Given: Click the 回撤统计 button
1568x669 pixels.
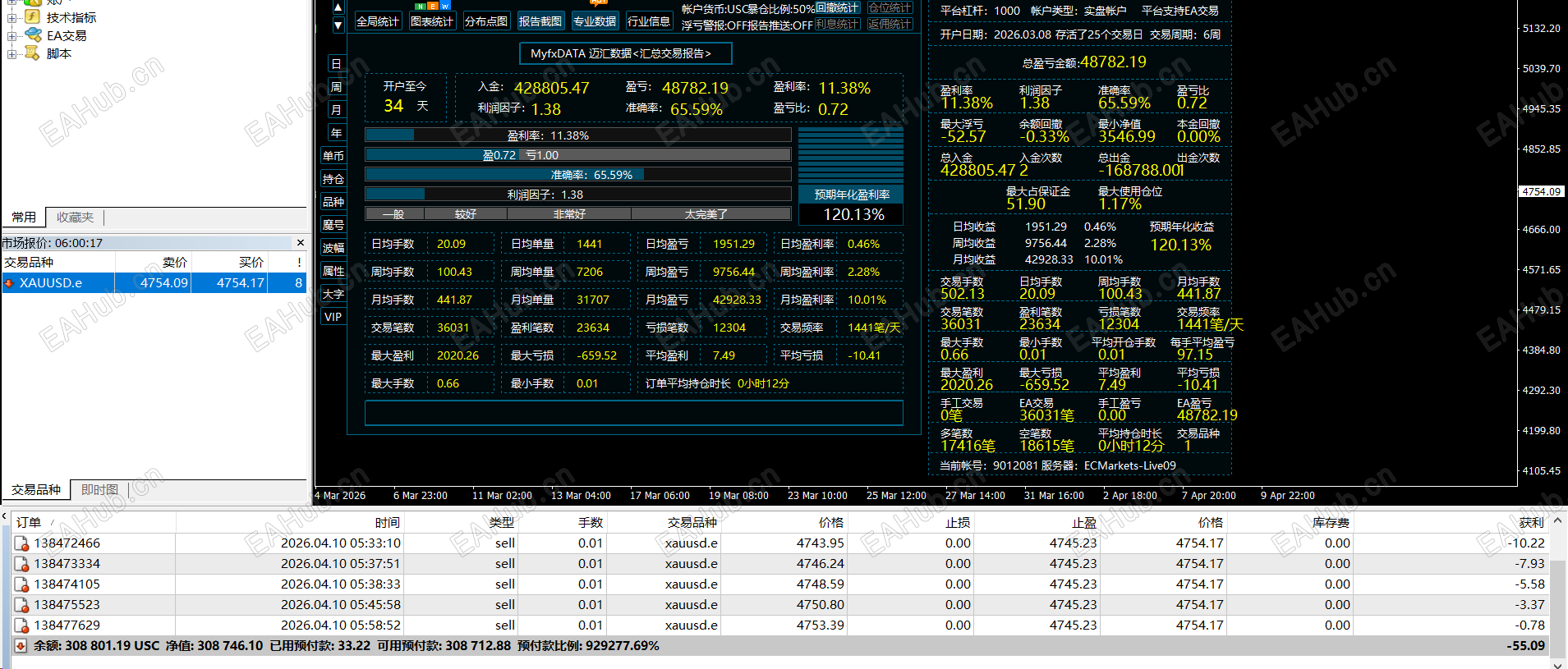Looking at the screenshot, I should (838, 8).
